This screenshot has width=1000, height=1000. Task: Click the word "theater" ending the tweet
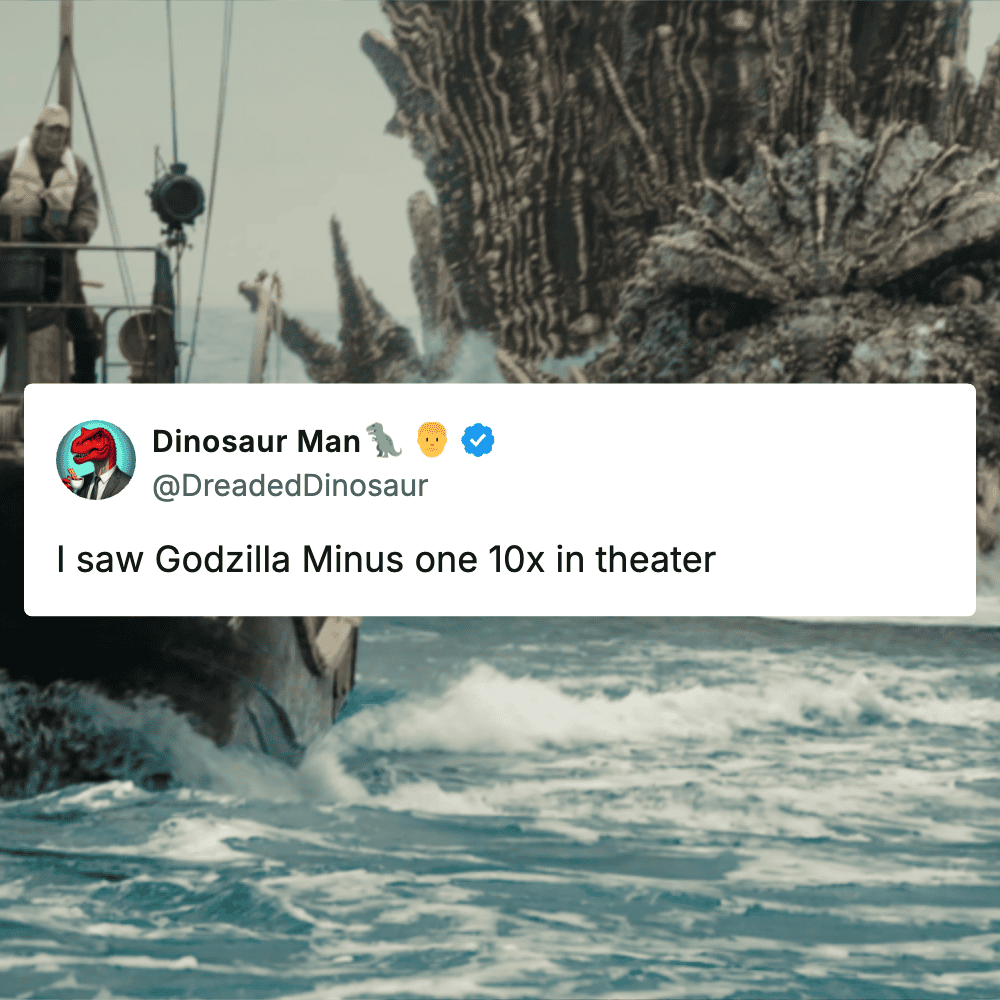(x=656, y=559)
